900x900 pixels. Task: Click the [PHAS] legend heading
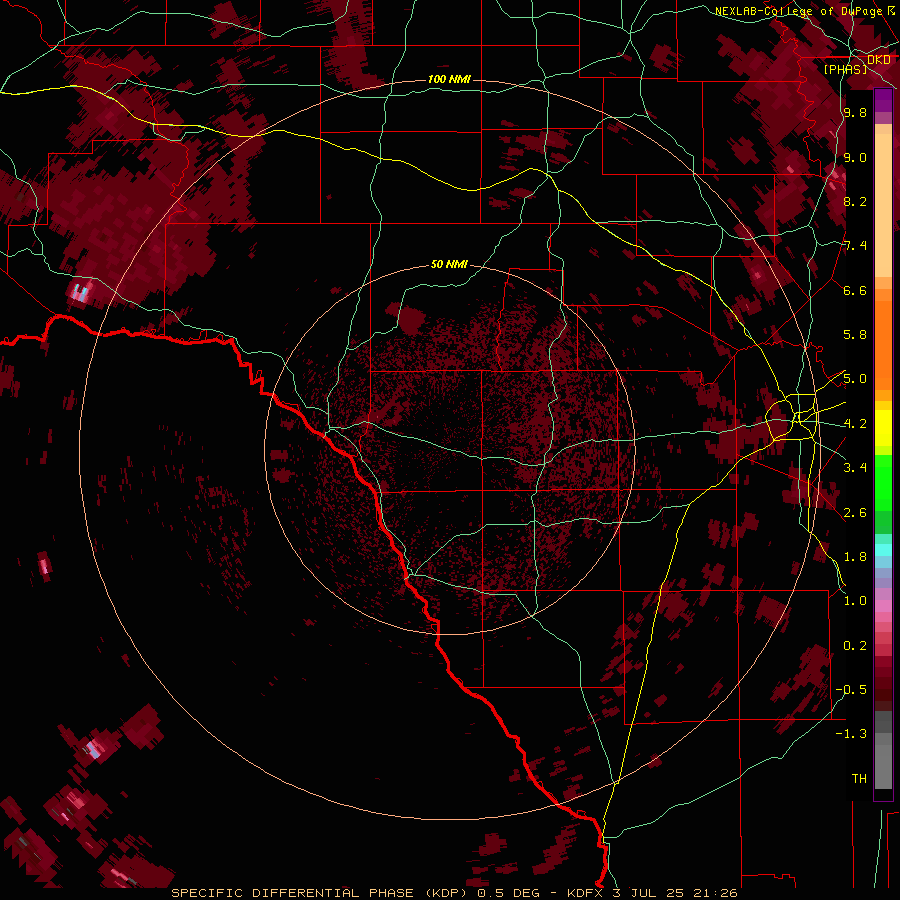tap(845, 69)
